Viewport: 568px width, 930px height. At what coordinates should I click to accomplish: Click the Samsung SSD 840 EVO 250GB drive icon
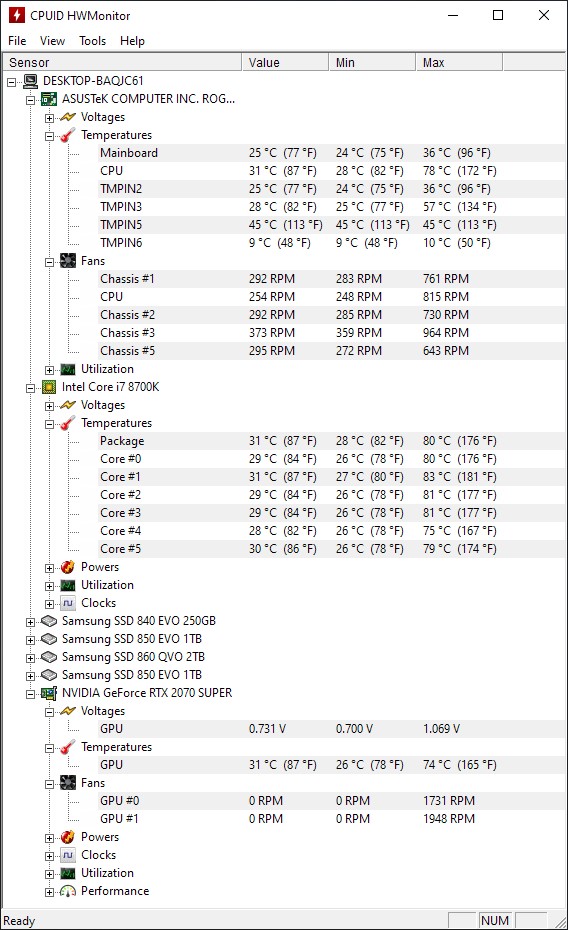pyautogui.click(x=49, y=621)
